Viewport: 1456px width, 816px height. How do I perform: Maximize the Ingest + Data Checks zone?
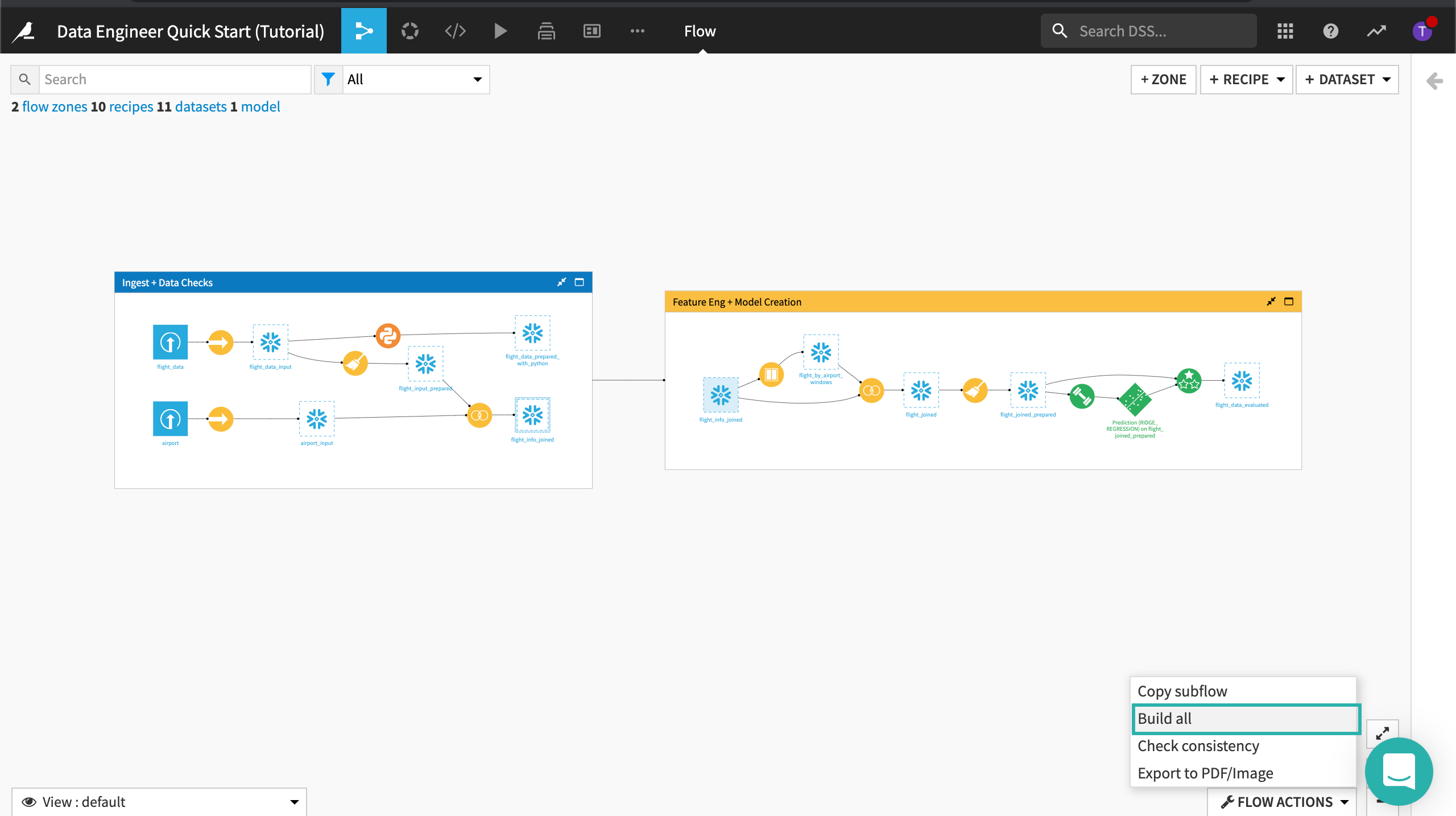click(579, 282)
